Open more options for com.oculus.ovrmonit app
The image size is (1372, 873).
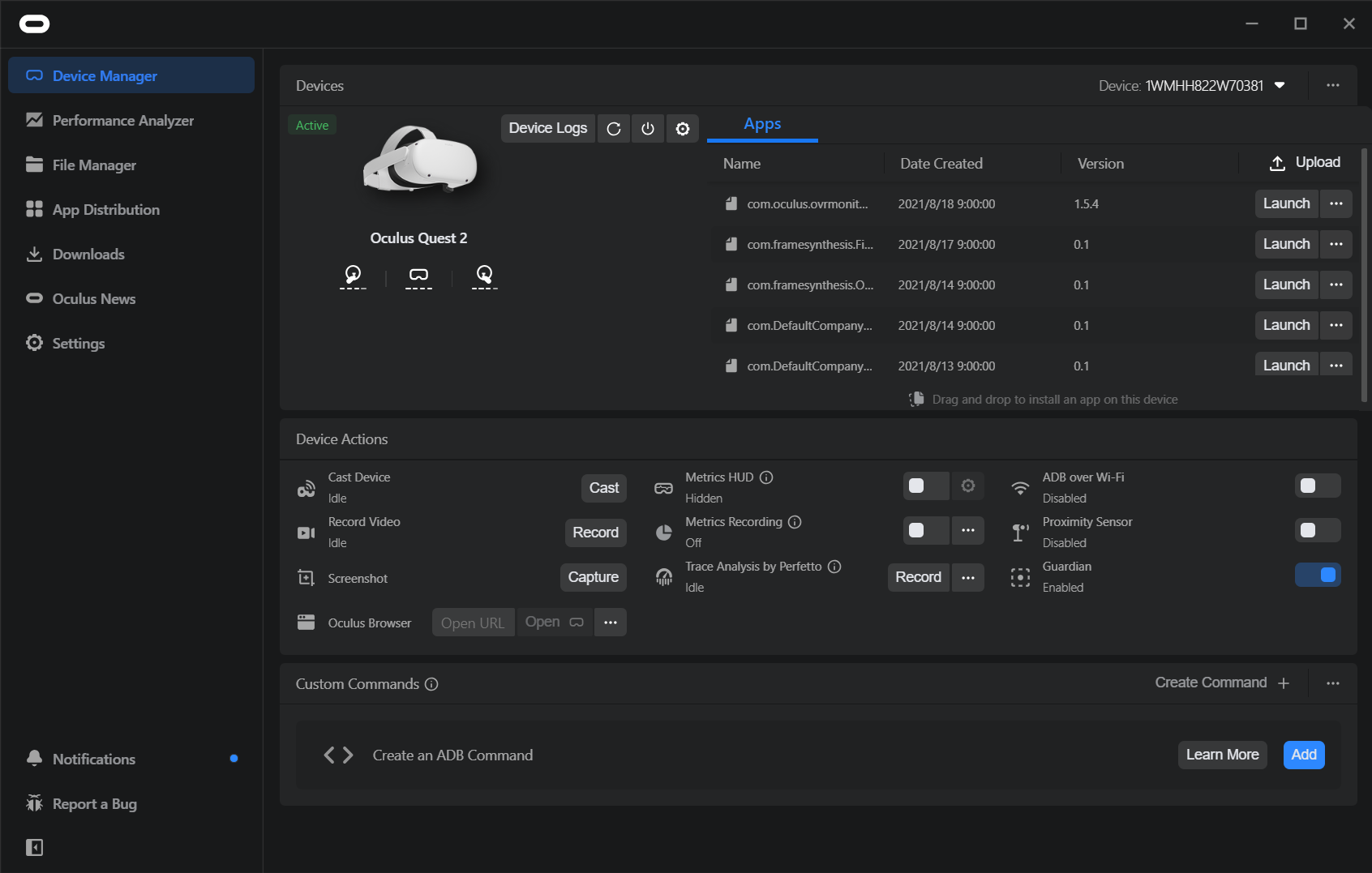(1336, 203)
